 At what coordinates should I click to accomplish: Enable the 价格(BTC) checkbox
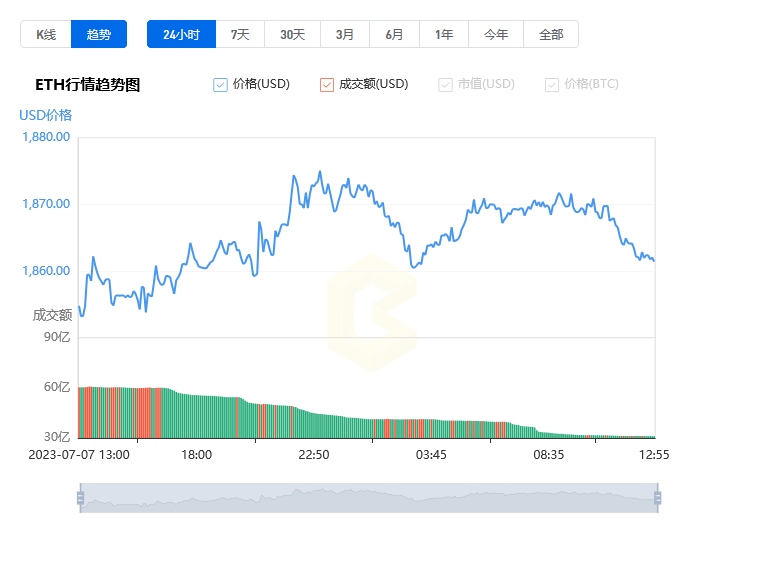coord(552,85)
